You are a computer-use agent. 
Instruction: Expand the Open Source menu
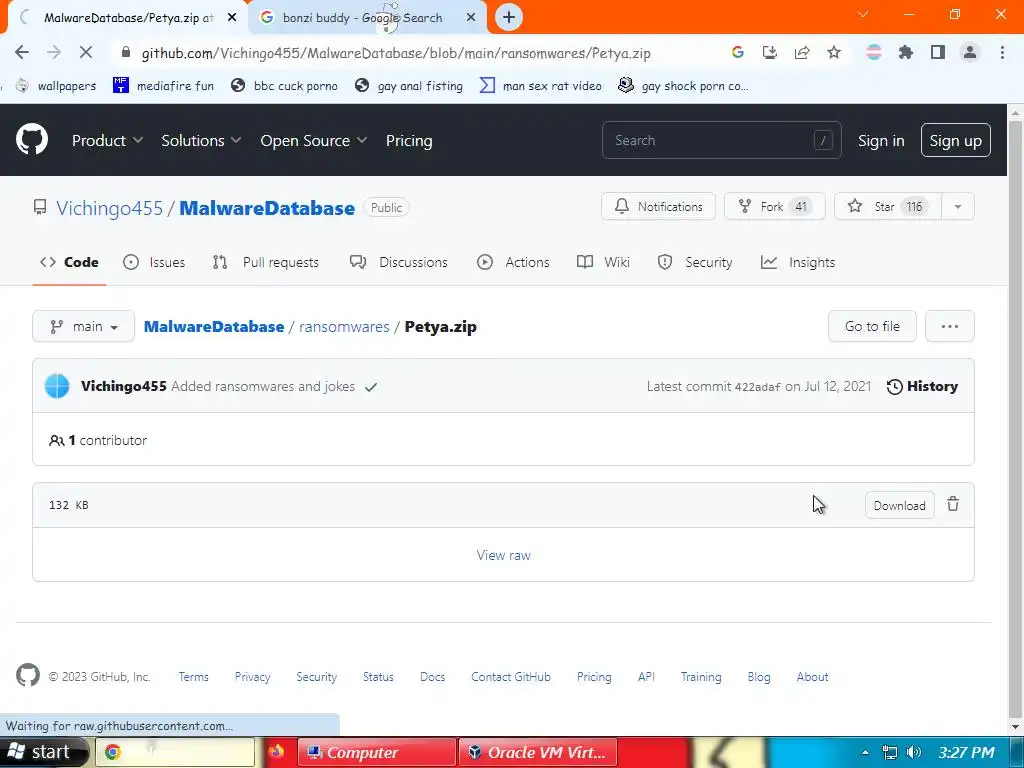pos(313,140)
